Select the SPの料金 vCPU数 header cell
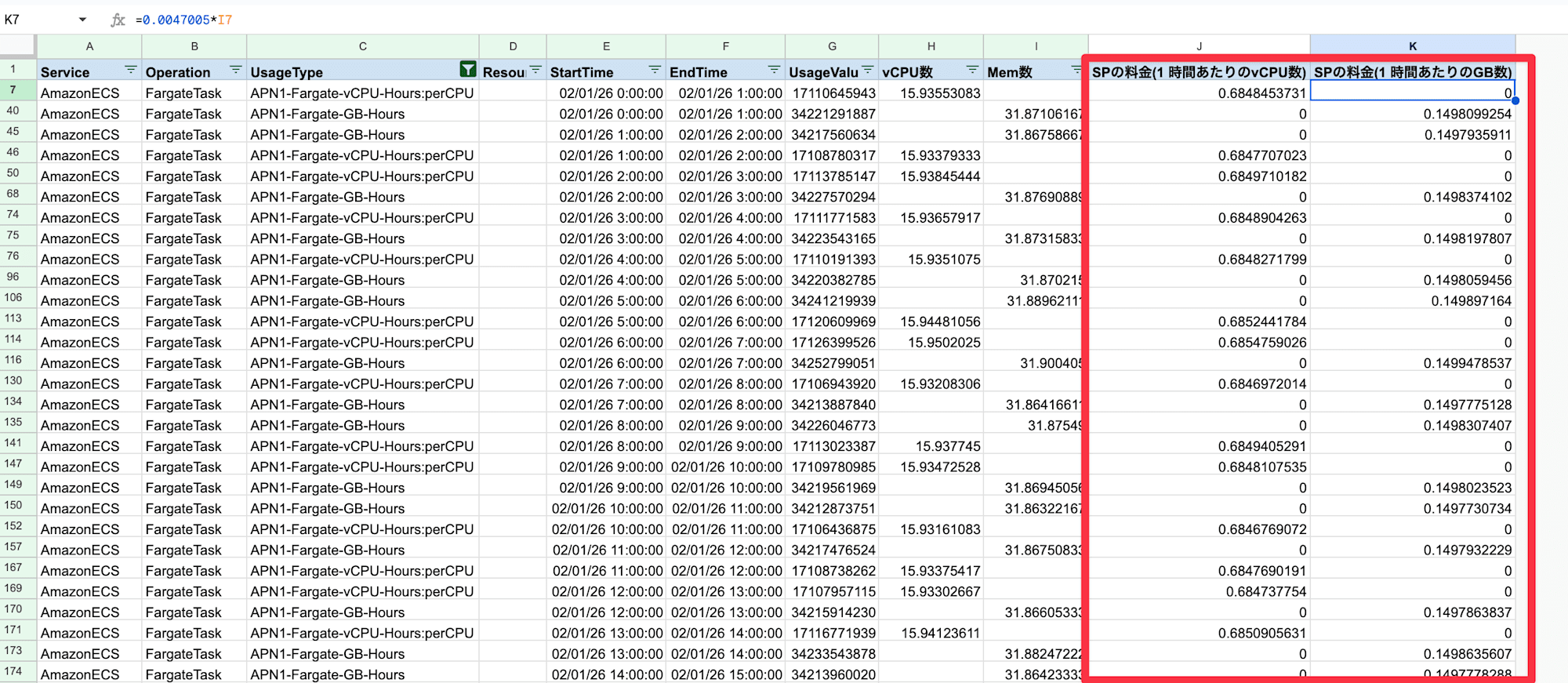 [x=1199, y=72]
